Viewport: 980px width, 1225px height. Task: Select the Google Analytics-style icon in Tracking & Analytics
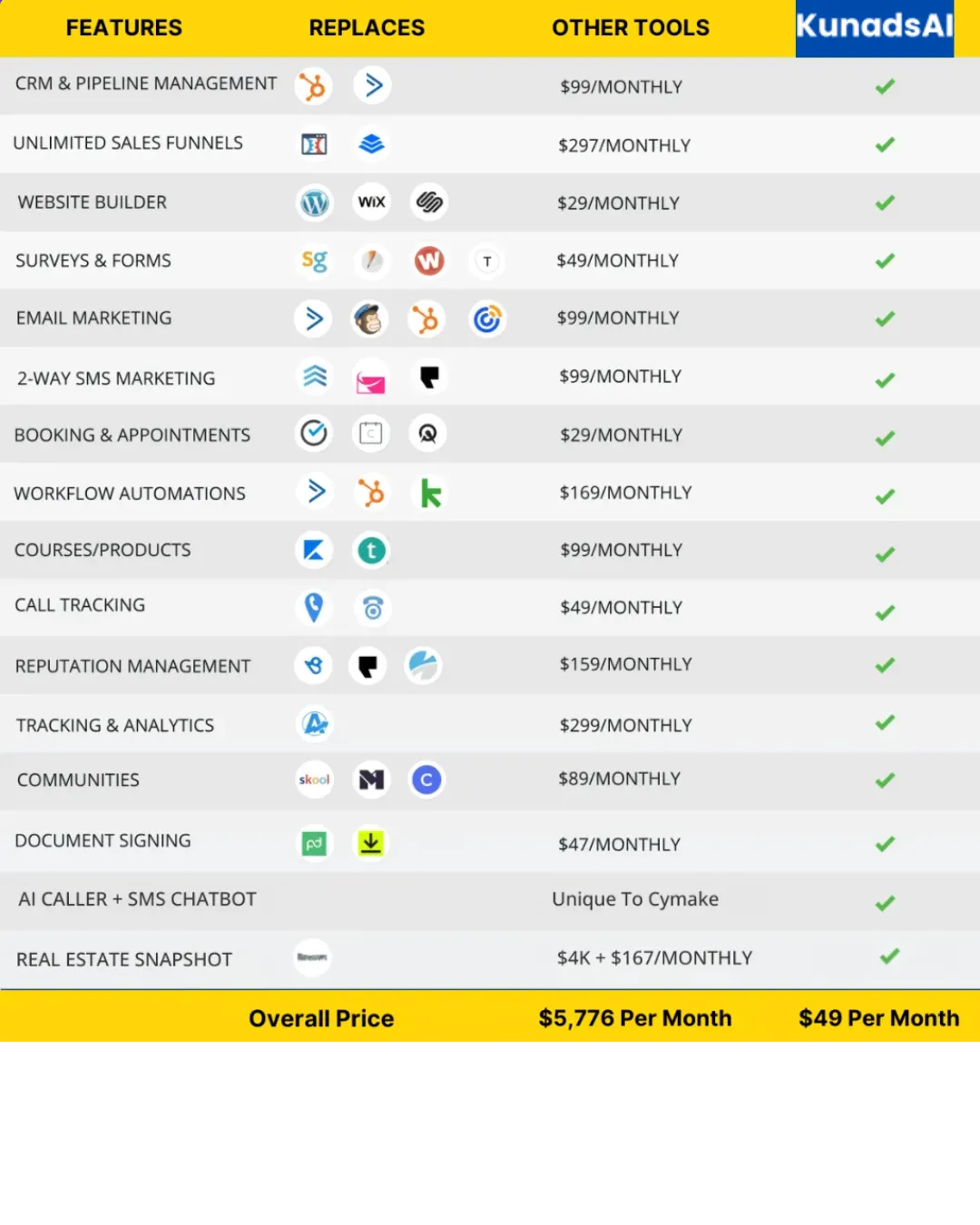[x=315, y=723]
